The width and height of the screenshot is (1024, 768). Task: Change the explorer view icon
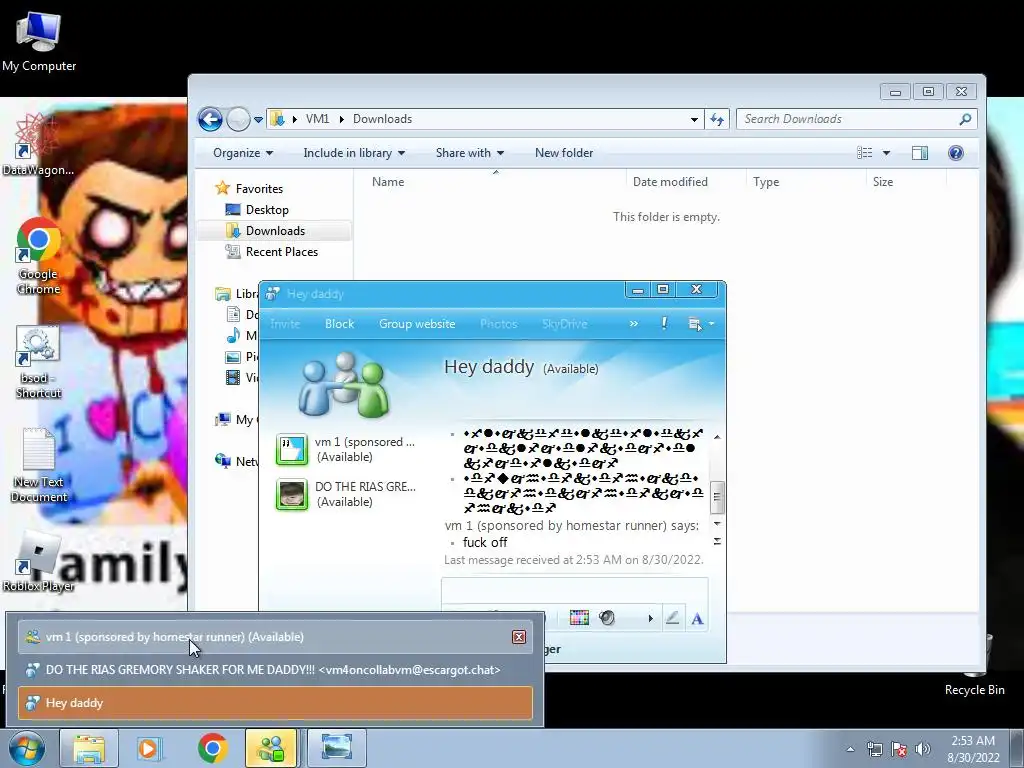click(865, 153)
